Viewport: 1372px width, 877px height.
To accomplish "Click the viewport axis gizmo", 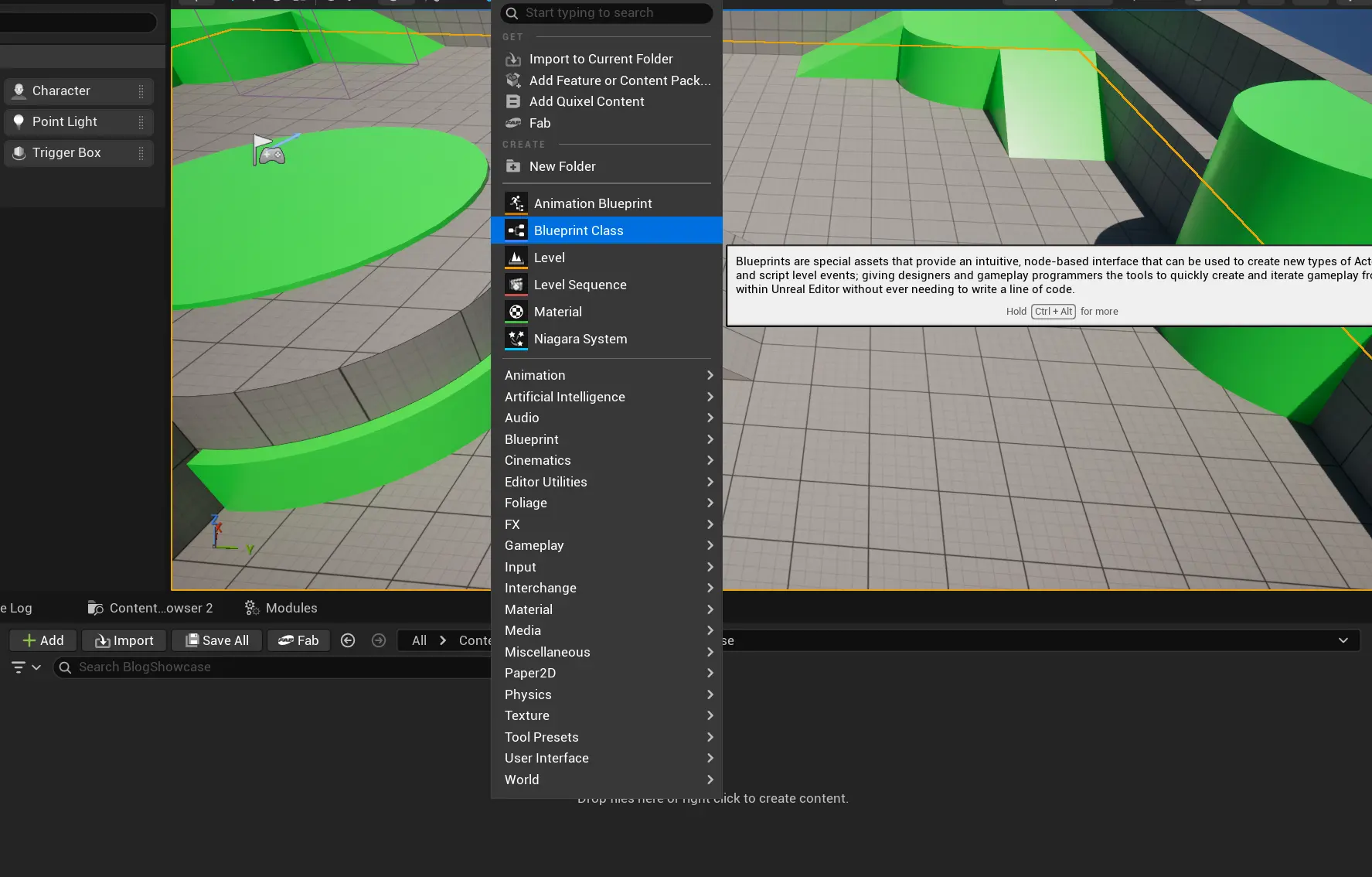I will pos(230,534).
